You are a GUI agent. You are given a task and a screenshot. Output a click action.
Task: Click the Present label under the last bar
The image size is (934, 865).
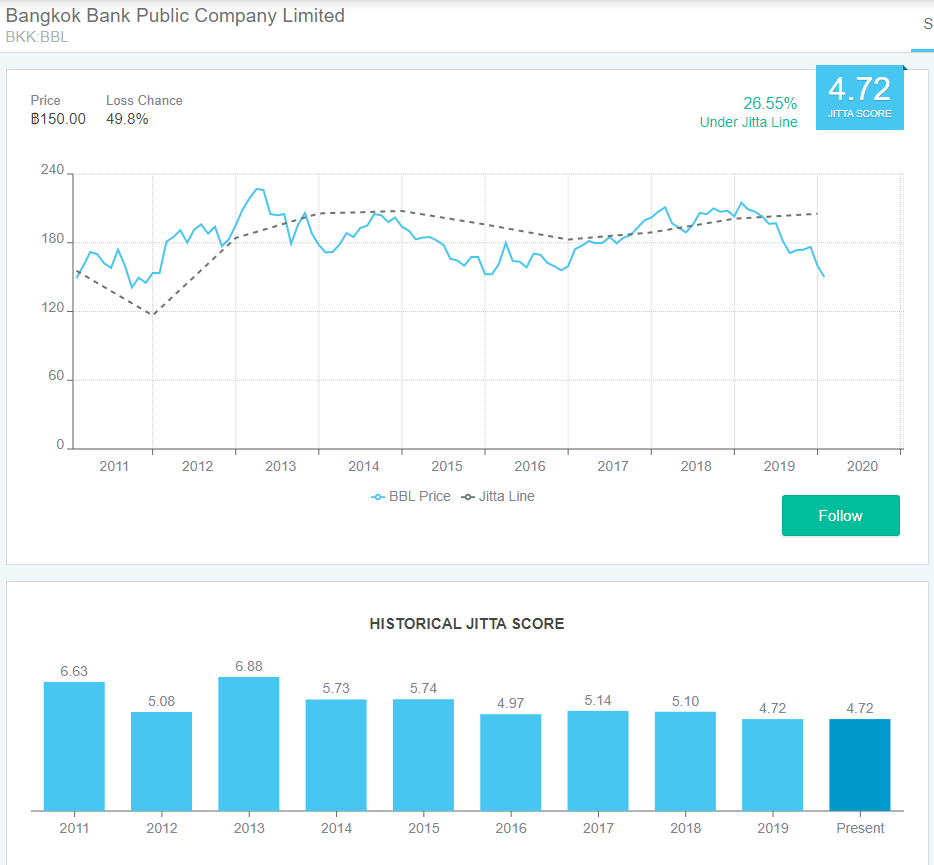860,828
